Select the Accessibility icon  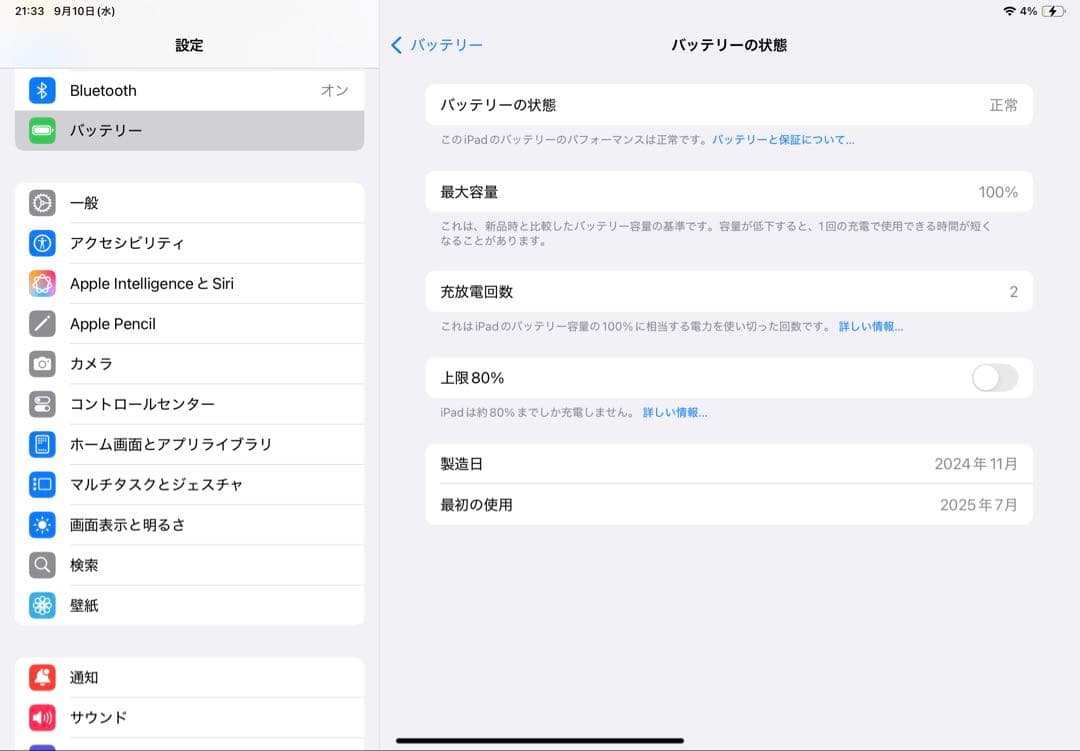[41, 243]
